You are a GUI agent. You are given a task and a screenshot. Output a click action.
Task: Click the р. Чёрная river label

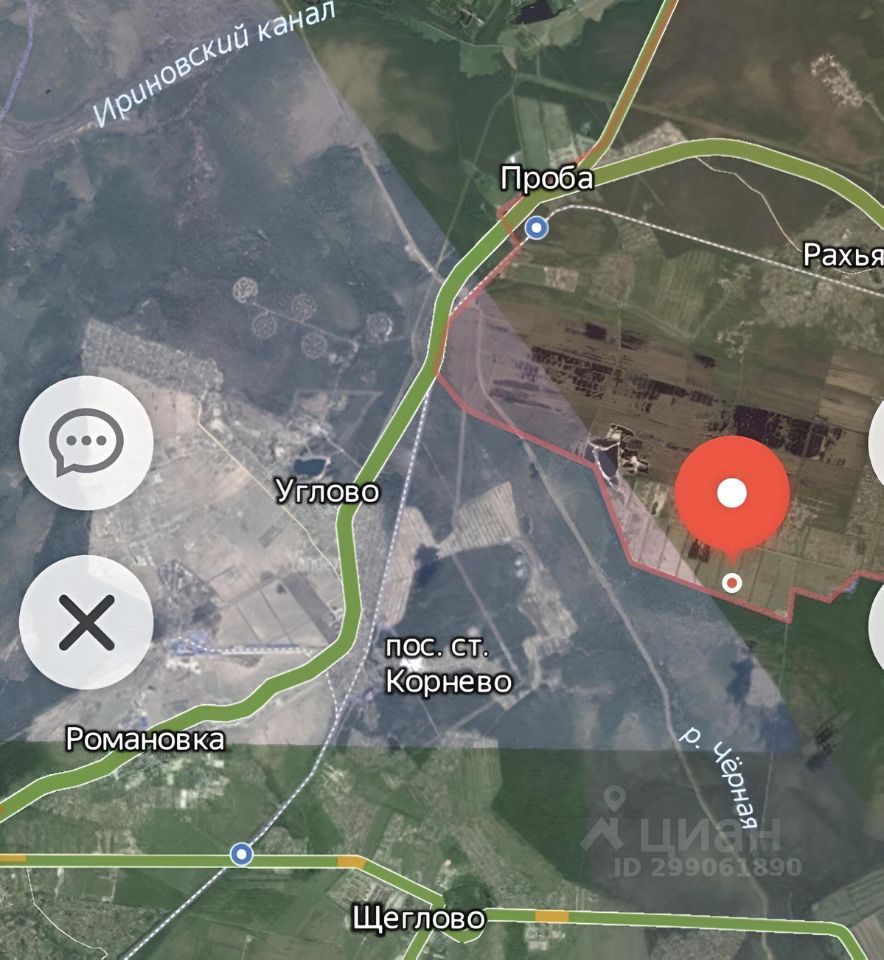coord(722,776)
